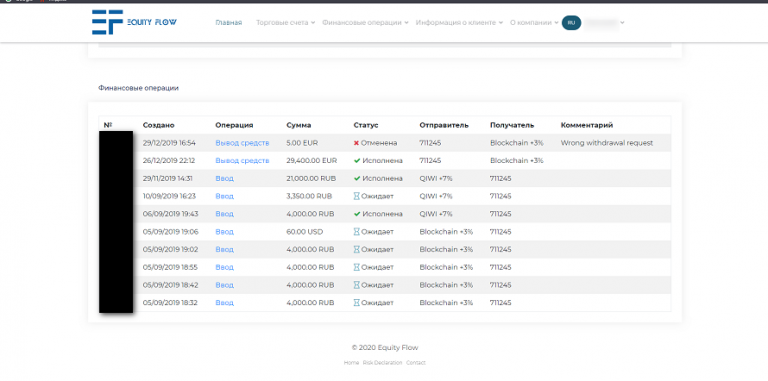This screenshot has height=381, width=768.
Task: Open Ввод link for 29/11/2019 14:31
Action: click(x=224, y=178)
